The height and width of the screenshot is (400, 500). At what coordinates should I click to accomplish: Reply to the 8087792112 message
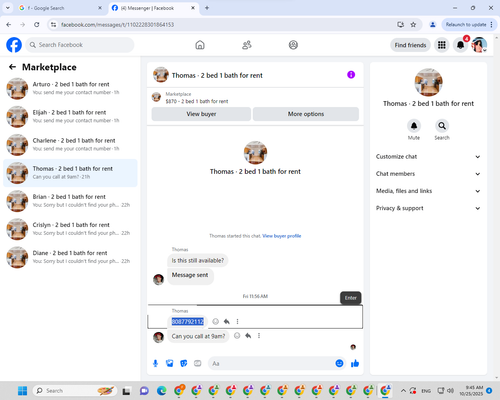point(227,321)
